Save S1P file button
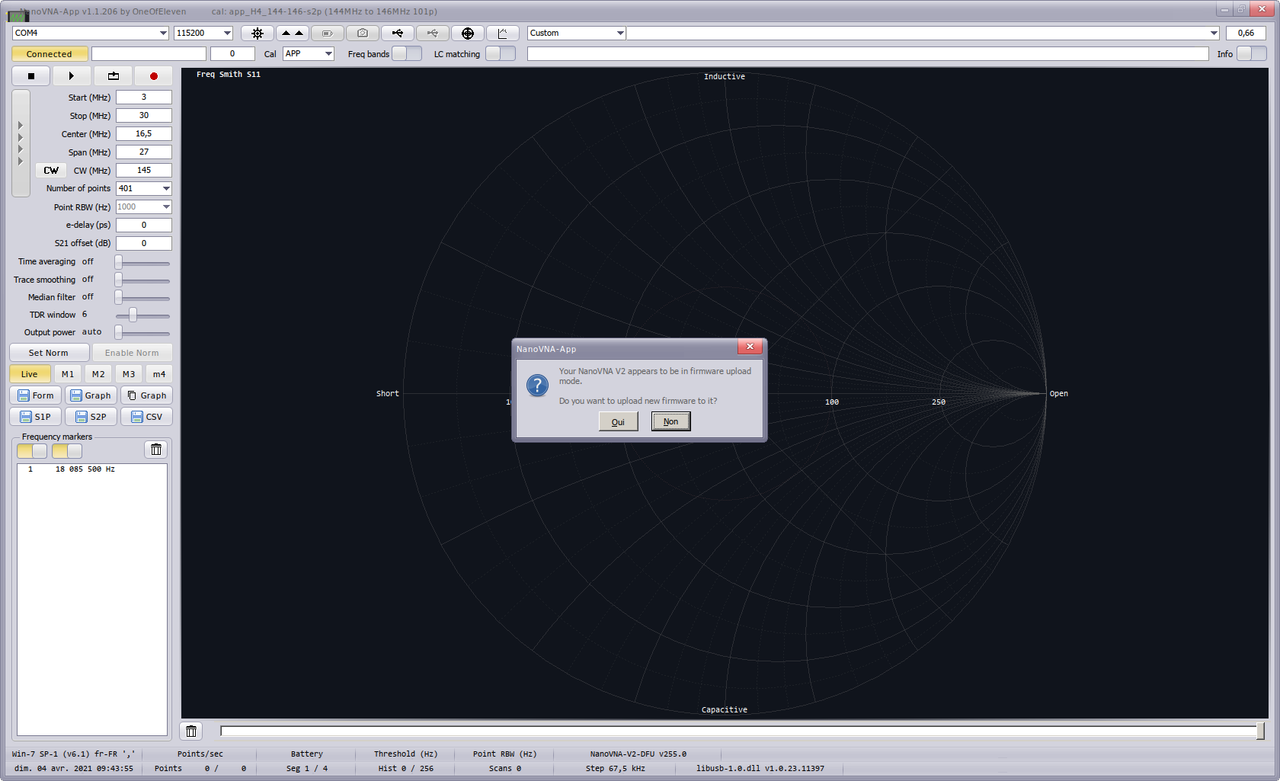The width and height of the screenshot is (1280, 781). [x=36, y=417]
